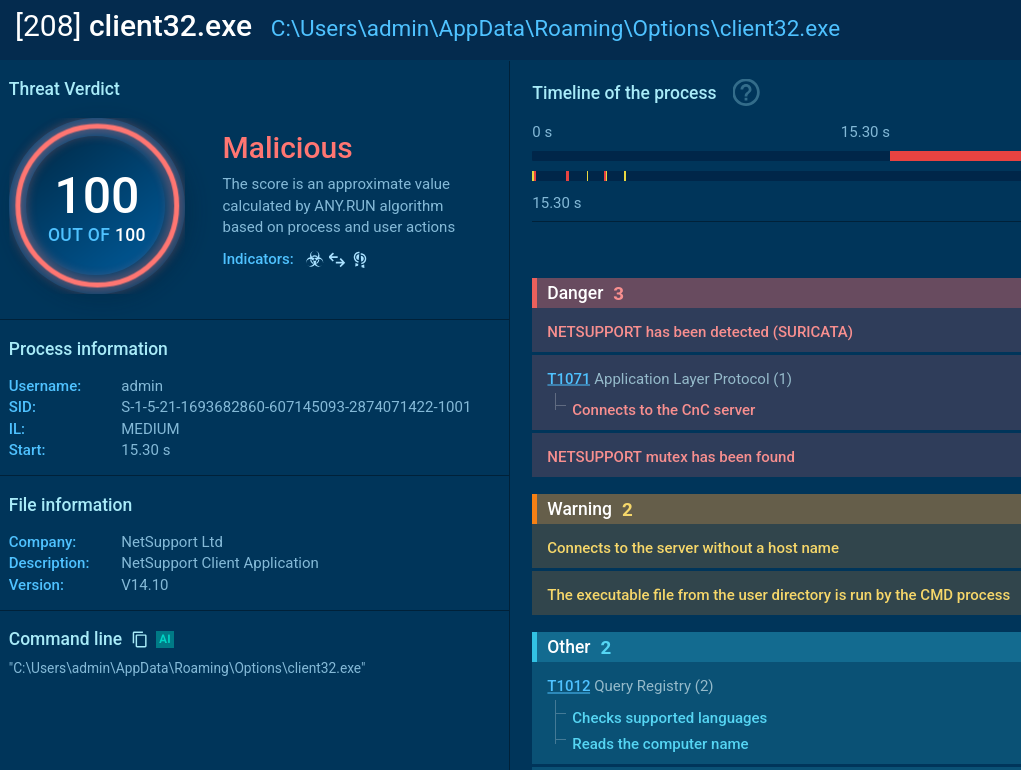1021x770 pixels.
Task: Click 'Connects to the server without a host name'
Action: [x=692, y=548]
